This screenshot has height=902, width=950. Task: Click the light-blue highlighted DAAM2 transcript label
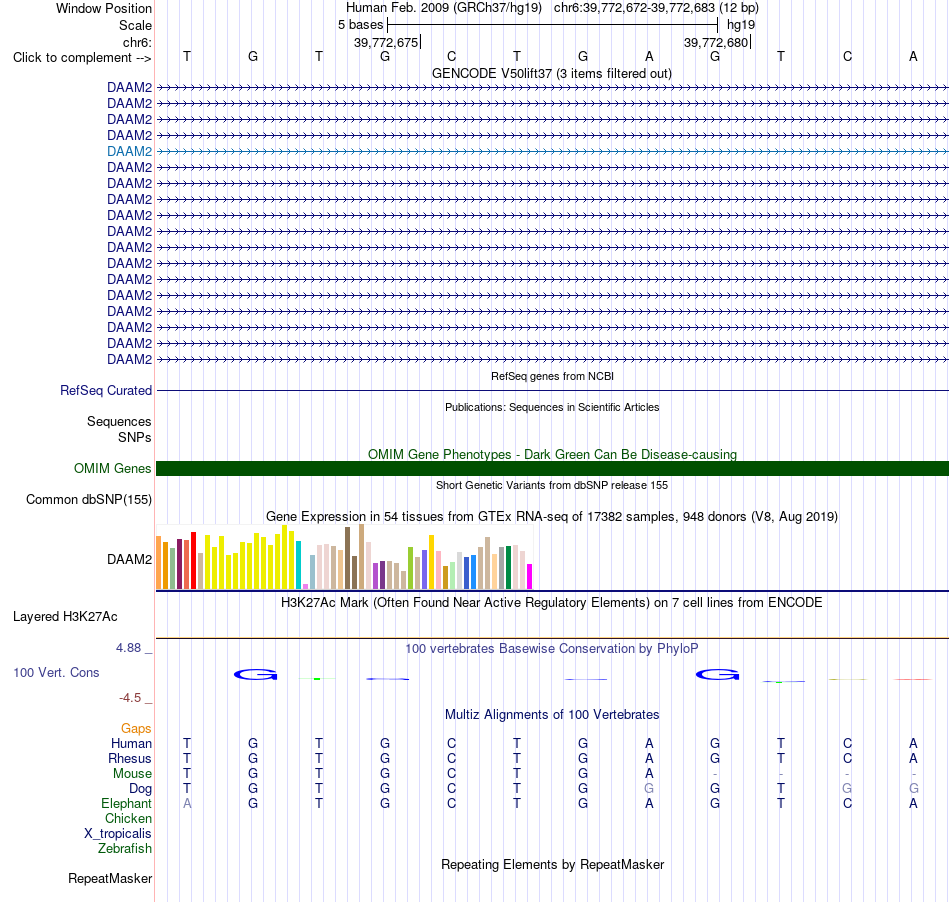pyautogui.click(x=129, y=151)
